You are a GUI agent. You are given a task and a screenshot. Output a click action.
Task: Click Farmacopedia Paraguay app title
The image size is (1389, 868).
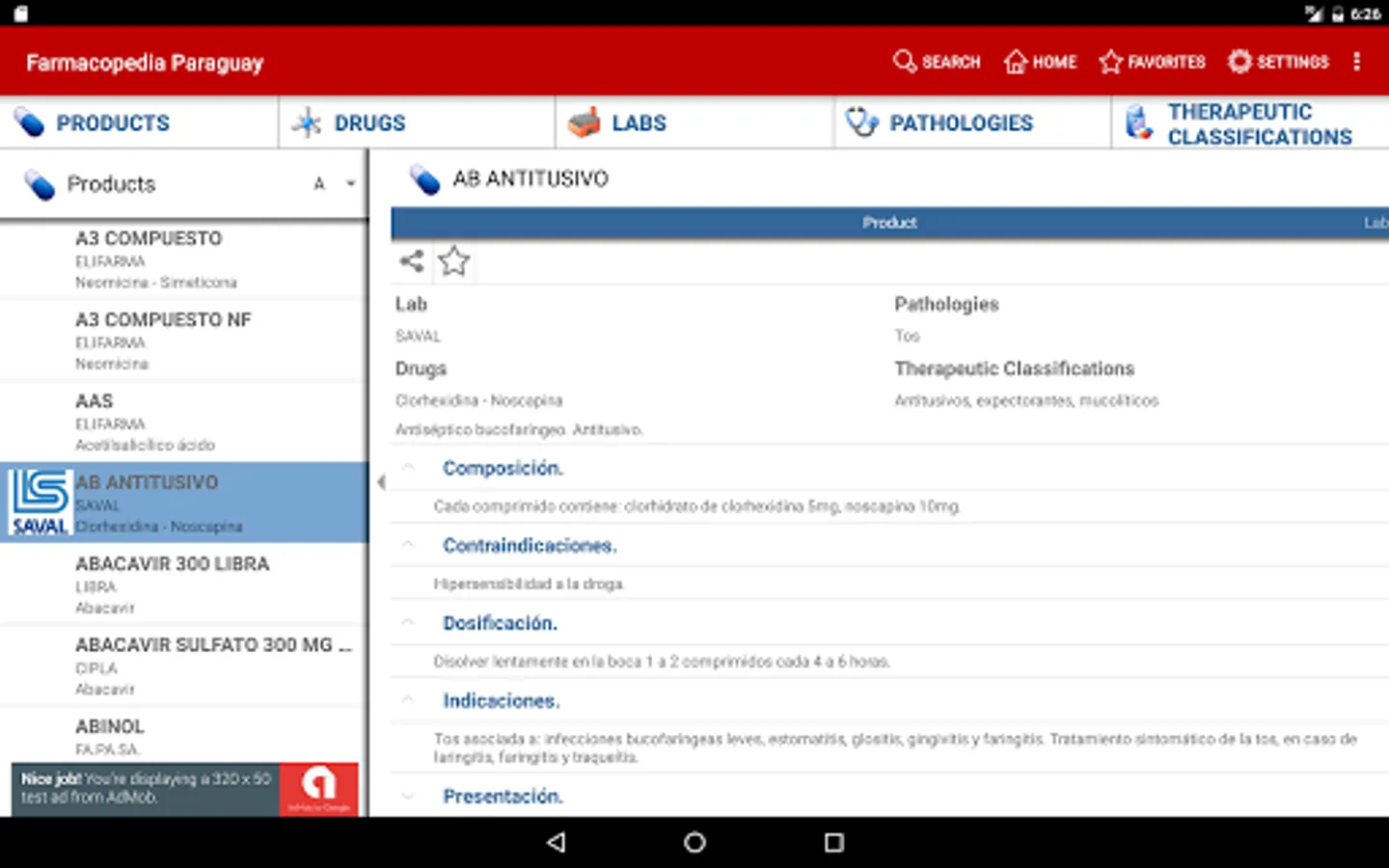point(145,63)
